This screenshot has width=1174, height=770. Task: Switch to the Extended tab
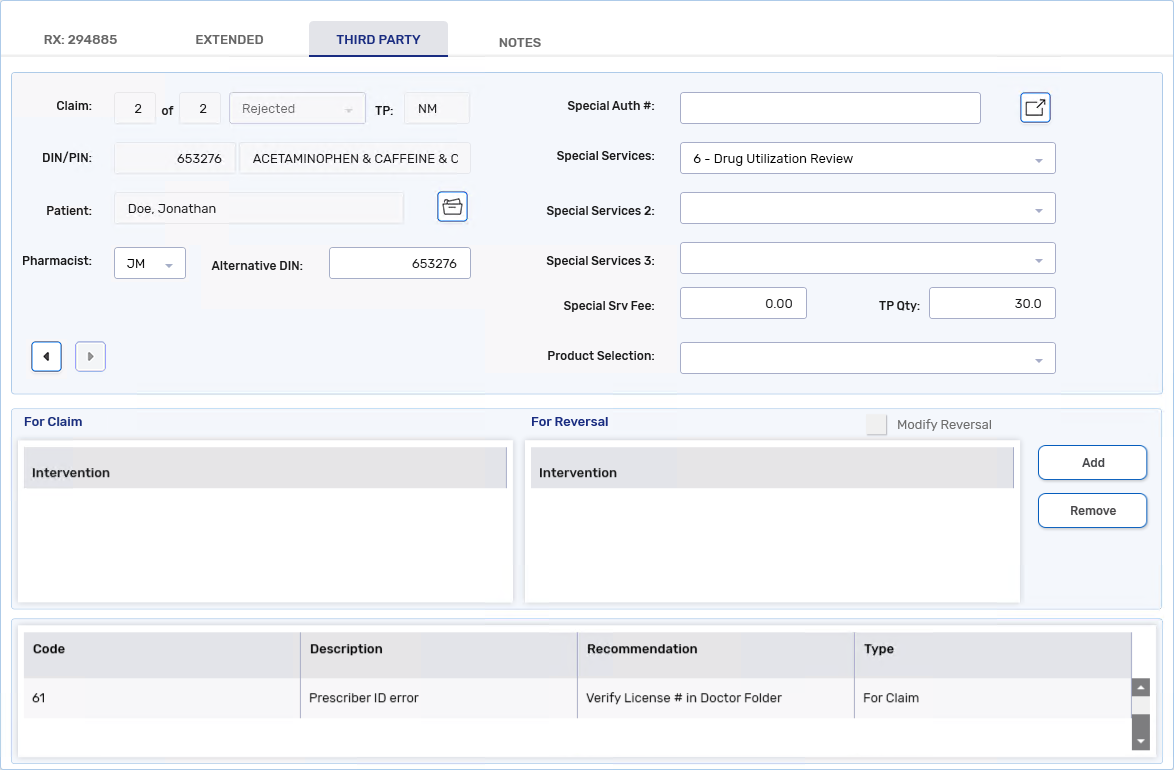pos(229,40)
